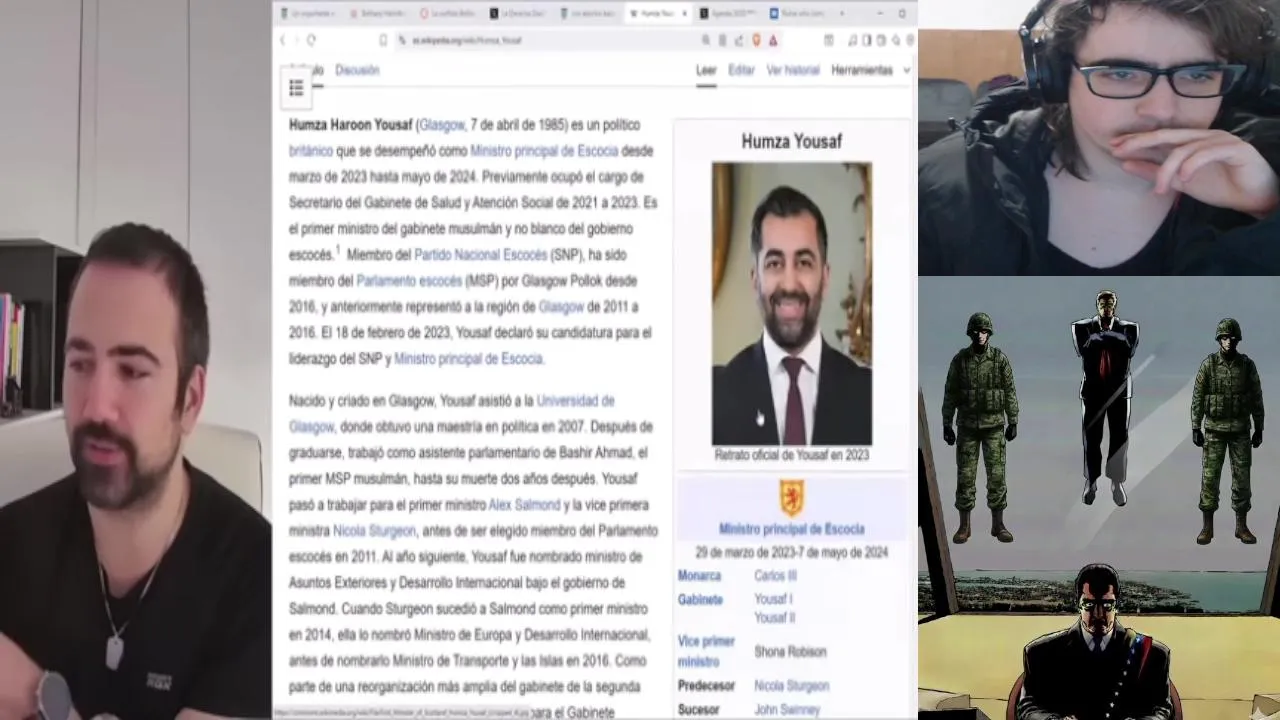Open the Wikipedia table of contents icon

point(296,88)
